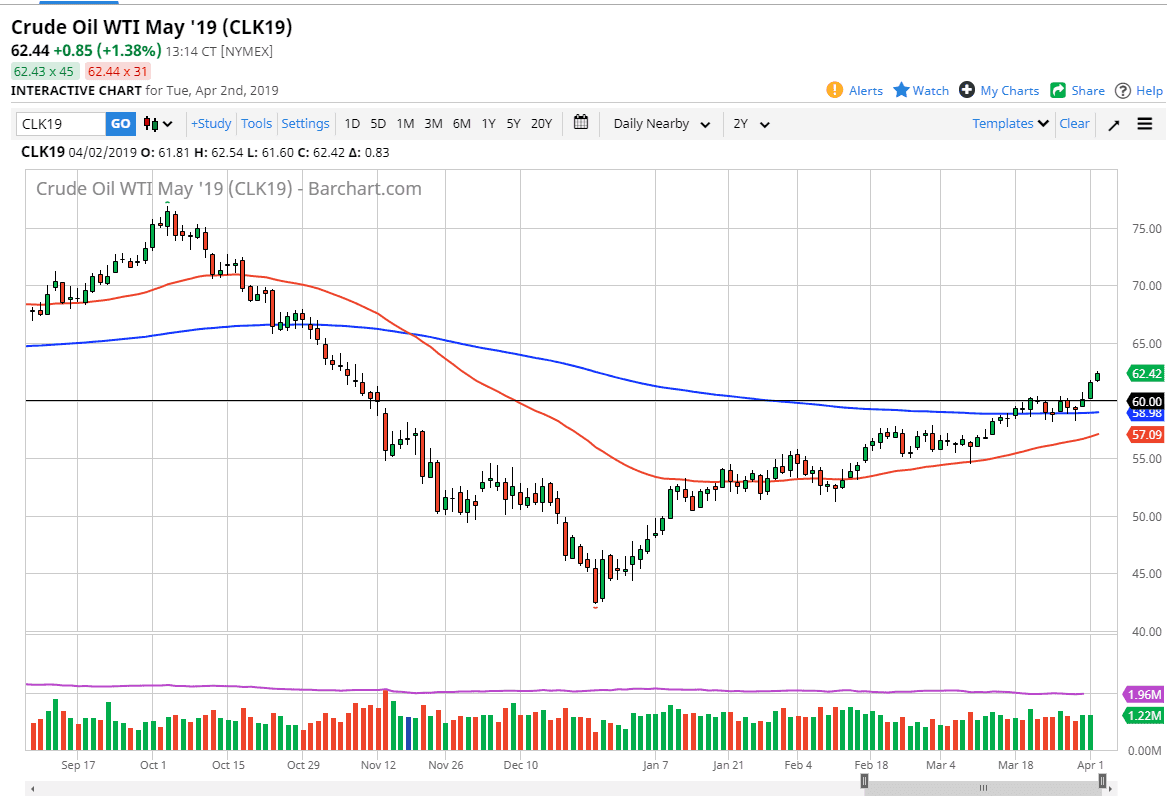Open the calendar date picker icon
Viewport: 1167px width, 800px height.
580,123
